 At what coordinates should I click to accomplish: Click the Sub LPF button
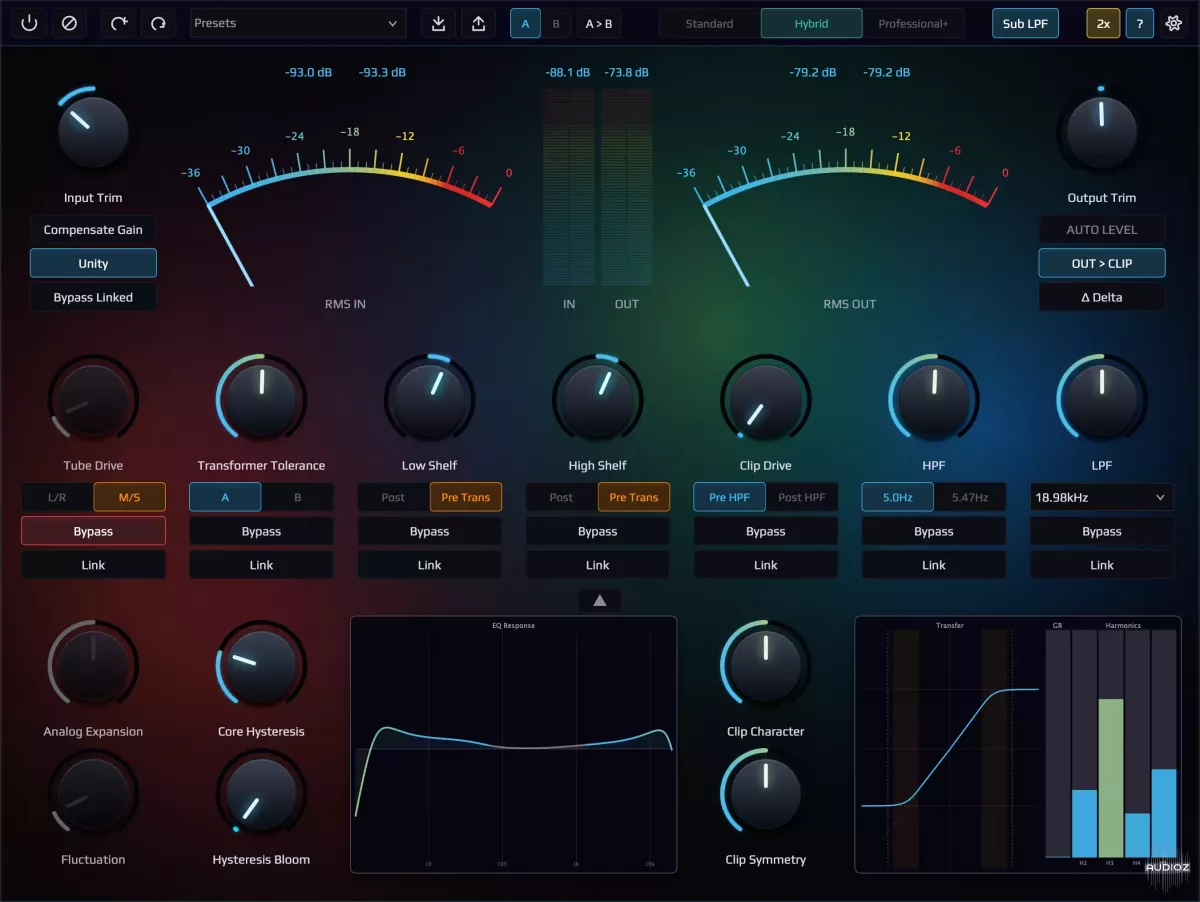[x=1025, y=23]
